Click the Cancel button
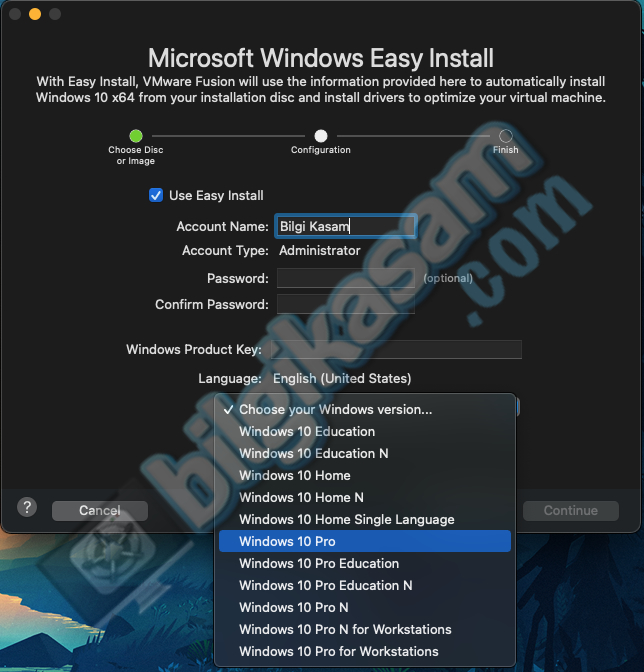Viewport: 644px width, 672px height. pyautogui.click(x=100, y=510)
